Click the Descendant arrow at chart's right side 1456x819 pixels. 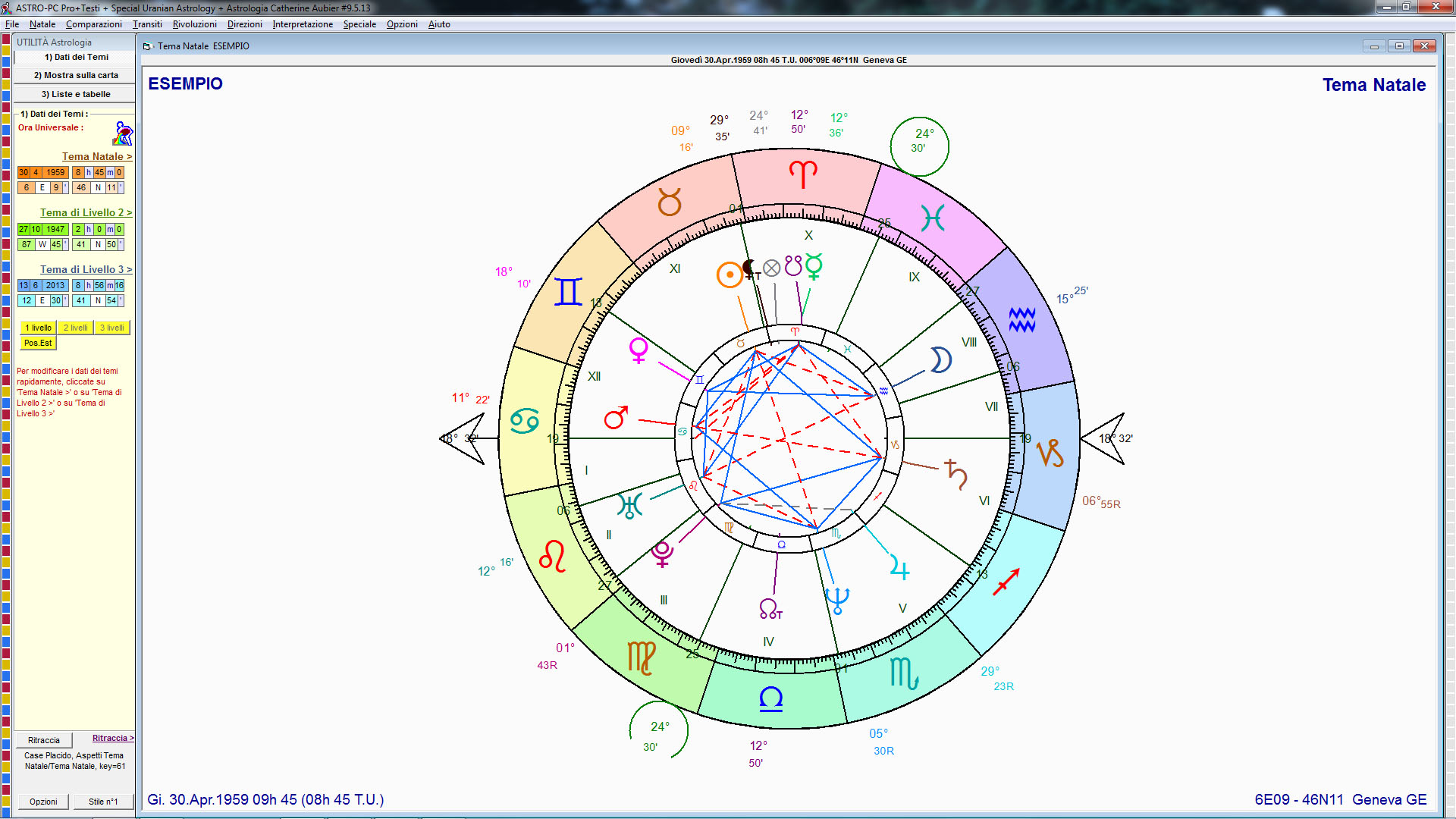click(1103, 438)
